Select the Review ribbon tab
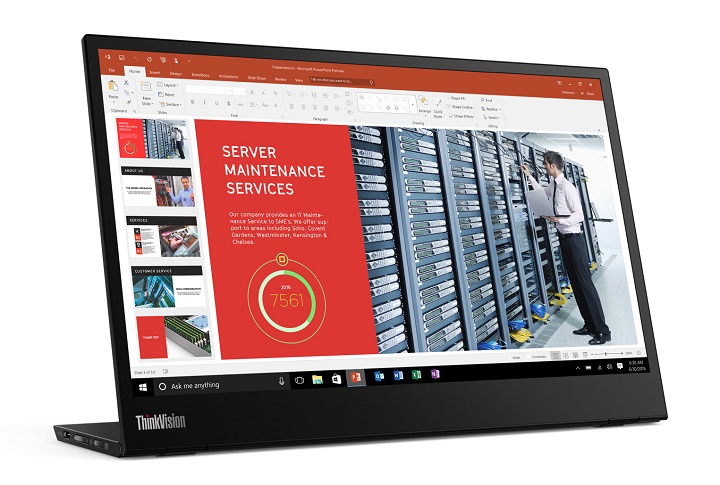The image size is (720, 485). 280,79
